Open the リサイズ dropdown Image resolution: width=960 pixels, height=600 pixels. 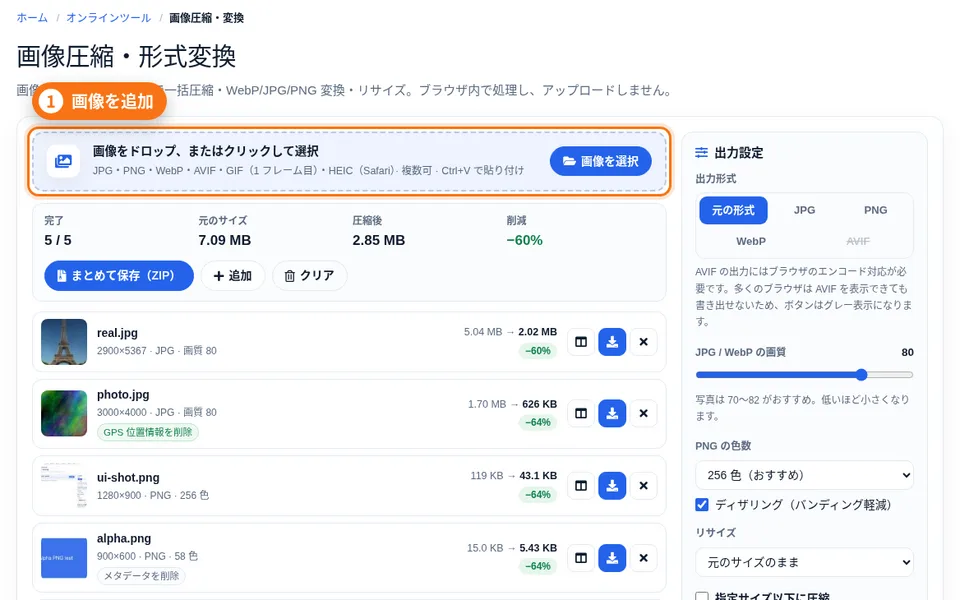(804, 562)
